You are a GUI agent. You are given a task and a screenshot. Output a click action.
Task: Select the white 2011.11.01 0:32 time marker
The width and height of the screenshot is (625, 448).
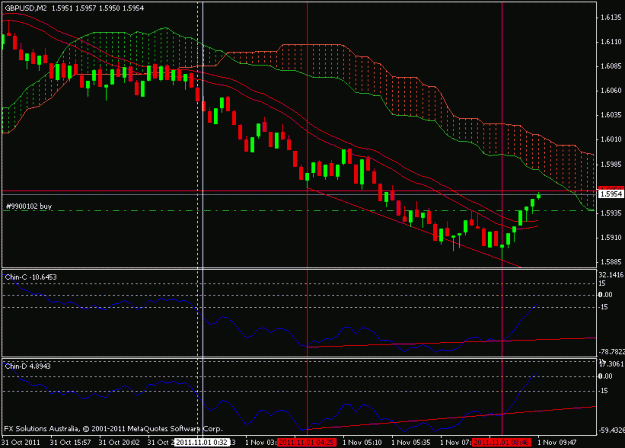[202, 442]
